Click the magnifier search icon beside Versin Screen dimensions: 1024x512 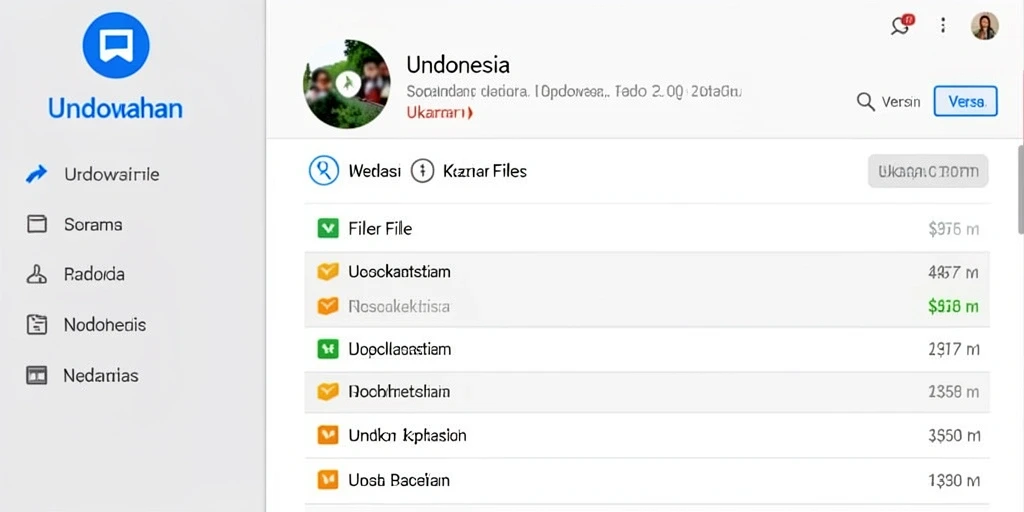click(x=865, y=102)
